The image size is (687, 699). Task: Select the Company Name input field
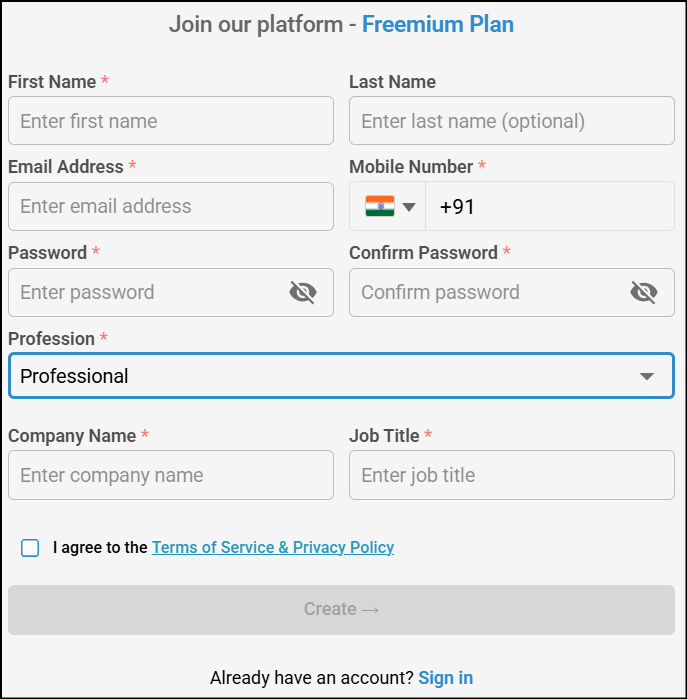(x=170, y=475)
